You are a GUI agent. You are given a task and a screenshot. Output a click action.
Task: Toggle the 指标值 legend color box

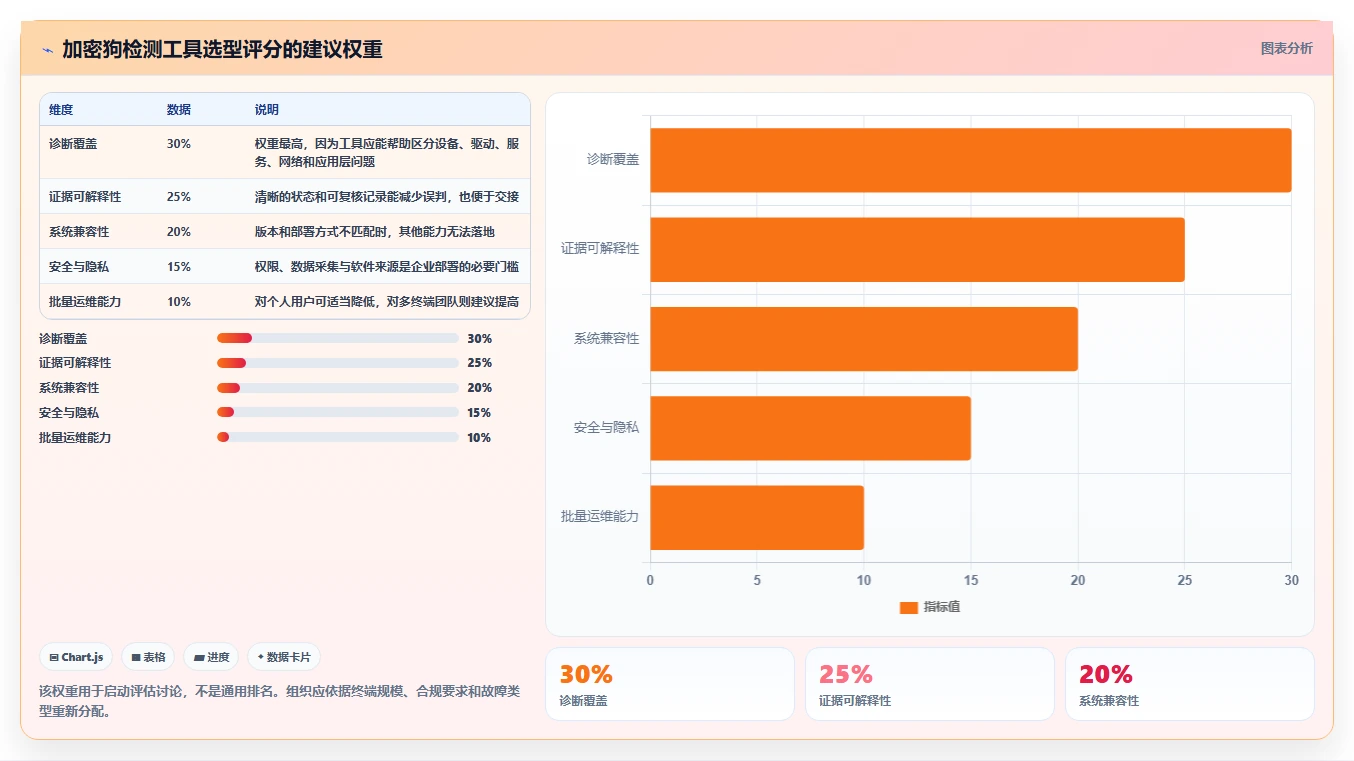point(908,607)
